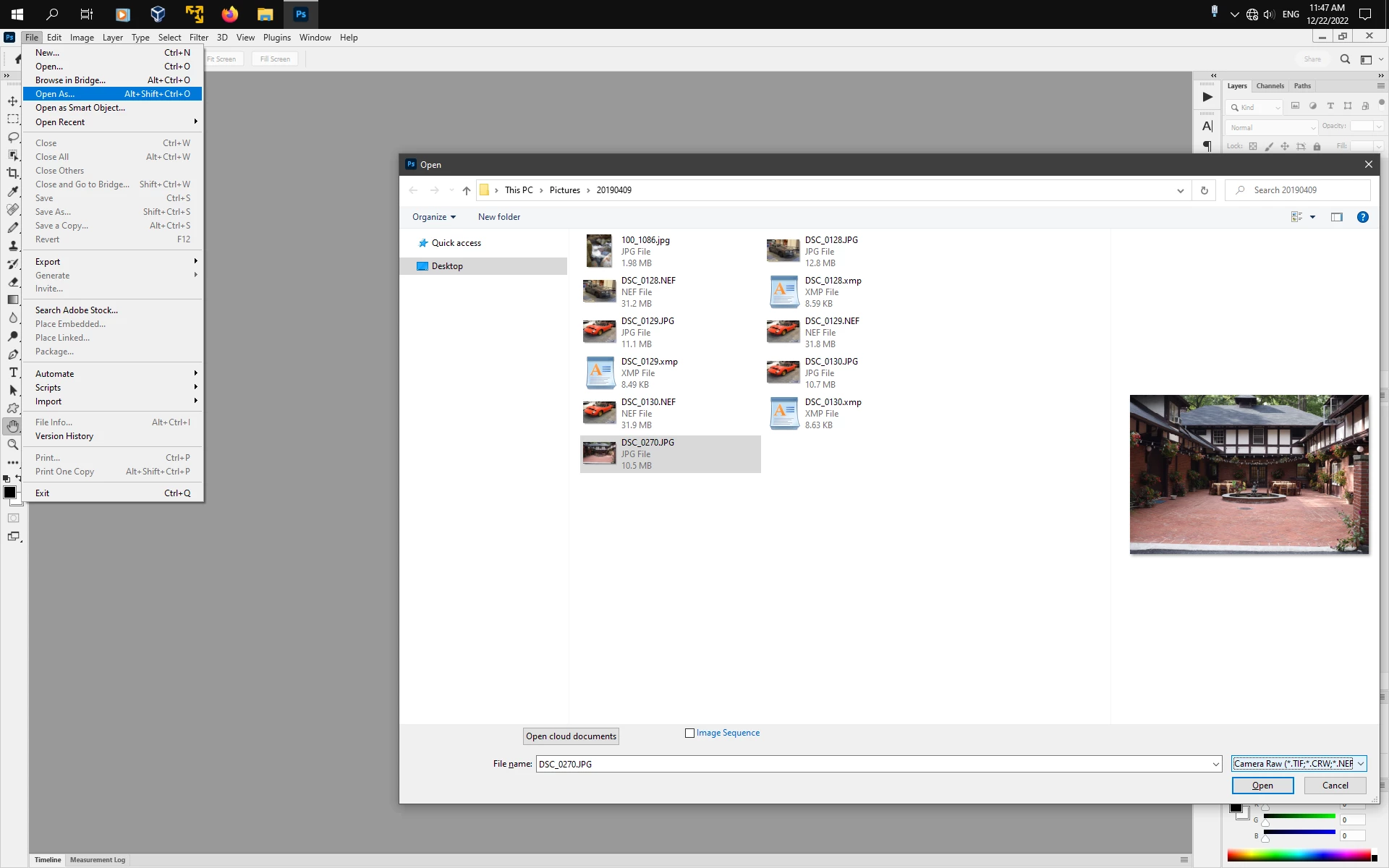Screen dimensions: 1389x868
Task: Show the preview pane icon
Action: pos(1336,217)
